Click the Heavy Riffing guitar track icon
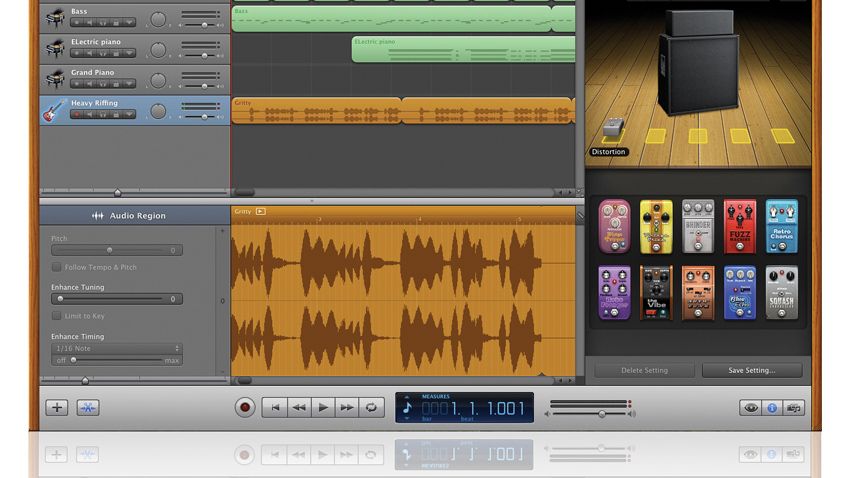Viewport: 850px width, 478px height. pyautogui.click(x=54, y=111)
